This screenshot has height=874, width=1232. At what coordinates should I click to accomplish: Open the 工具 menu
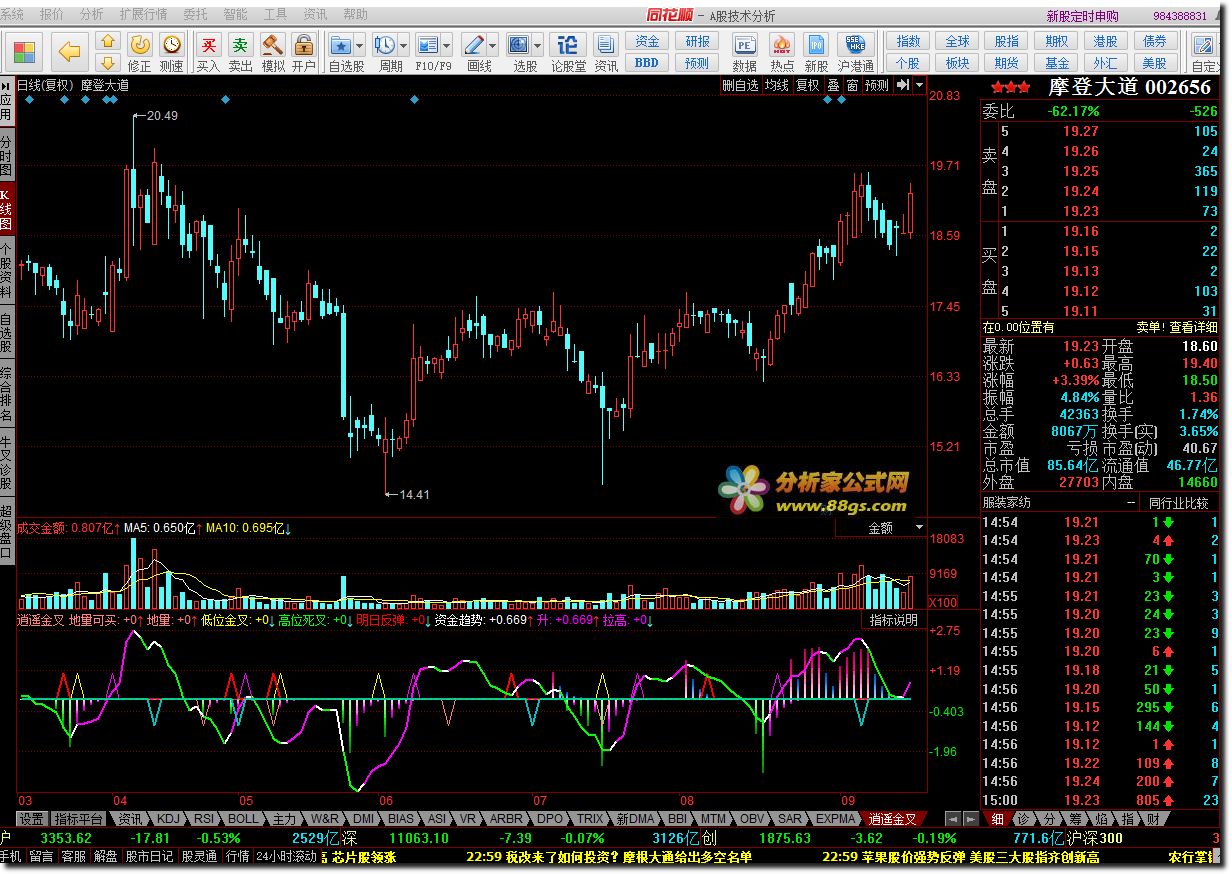point(275,14)
